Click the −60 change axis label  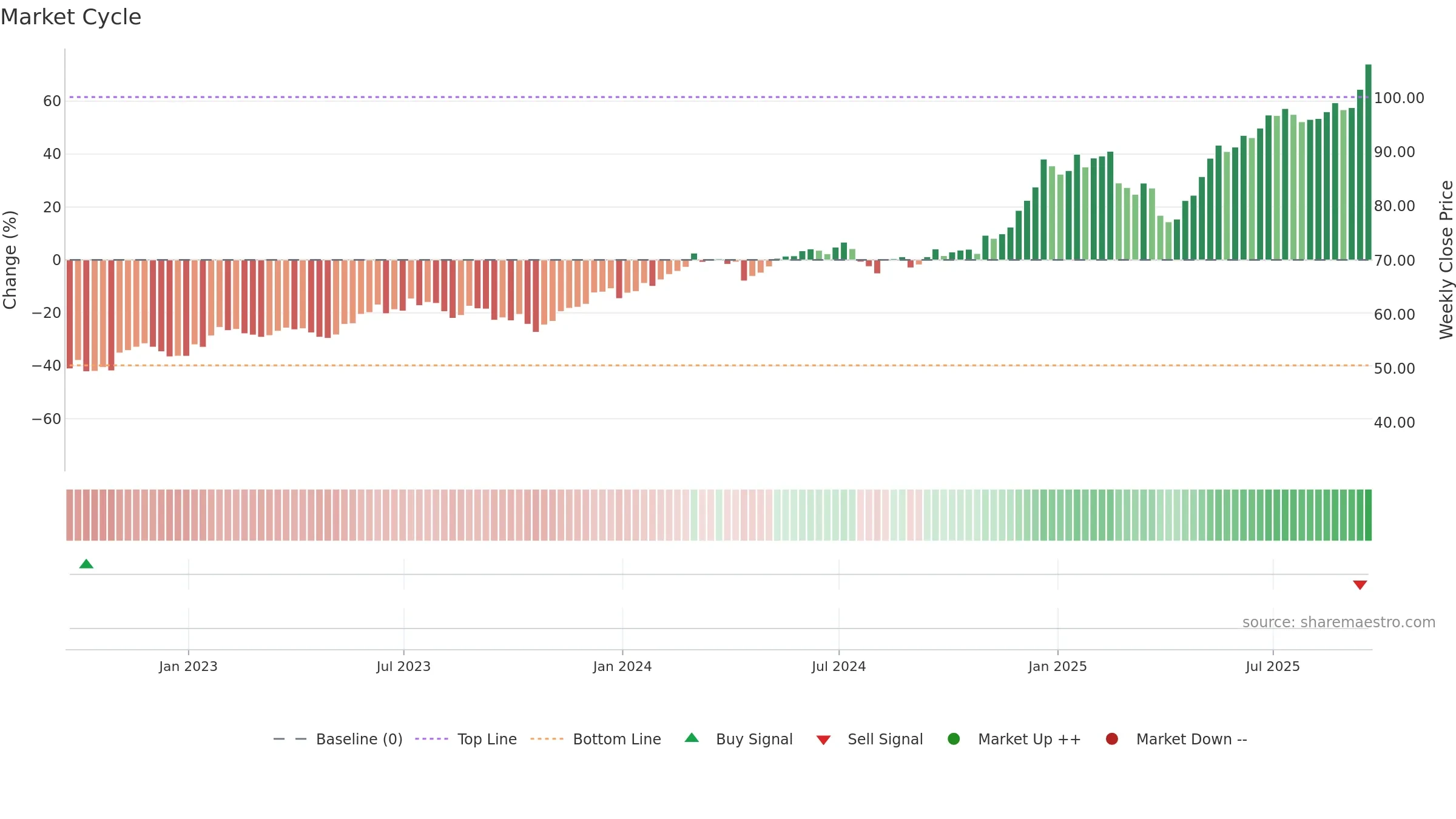coord(47,419)
